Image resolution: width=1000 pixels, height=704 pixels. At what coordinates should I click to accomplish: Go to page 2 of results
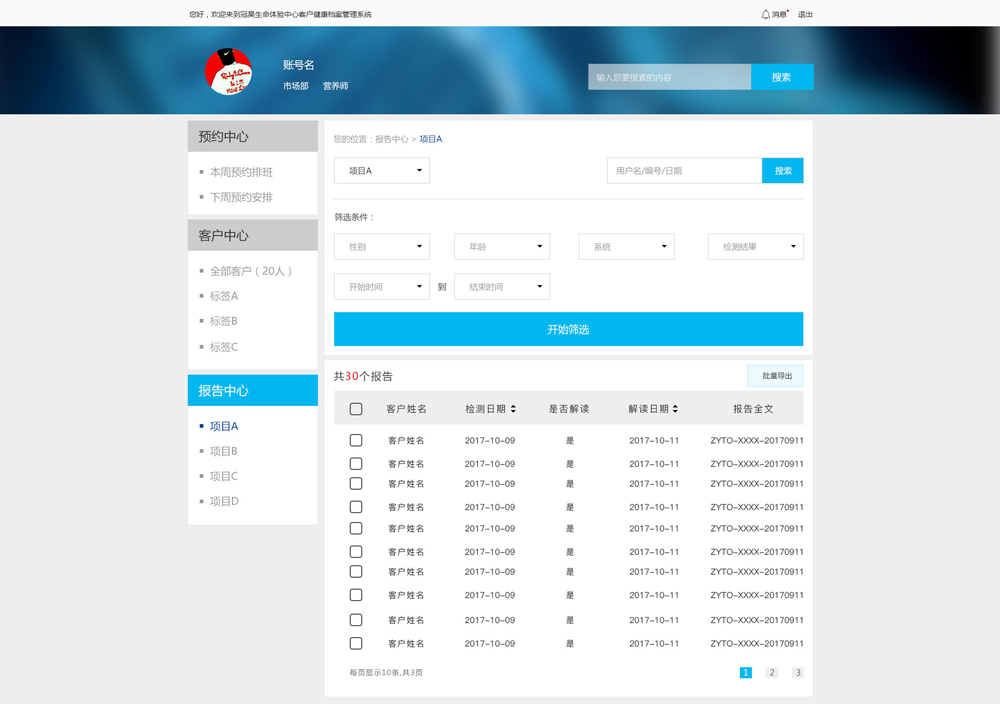pos(772,672)
